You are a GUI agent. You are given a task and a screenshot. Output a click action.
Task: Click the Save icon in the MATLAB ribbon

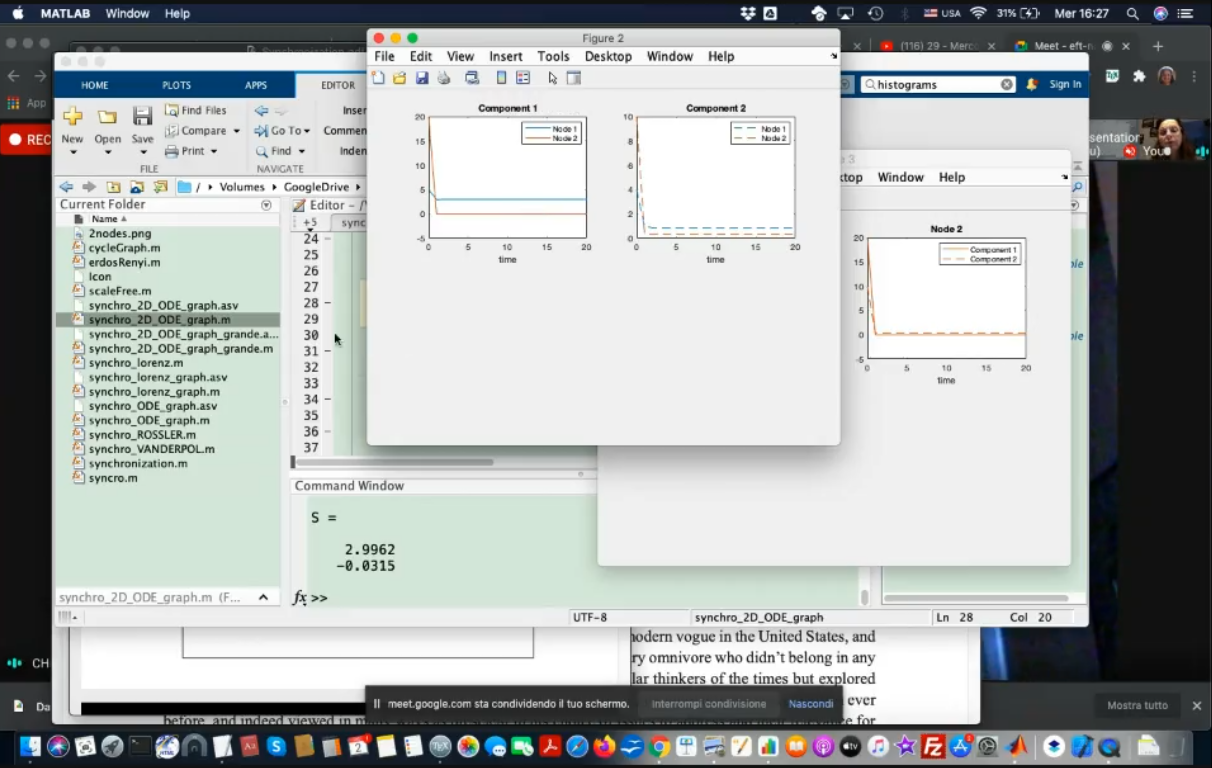143,124
